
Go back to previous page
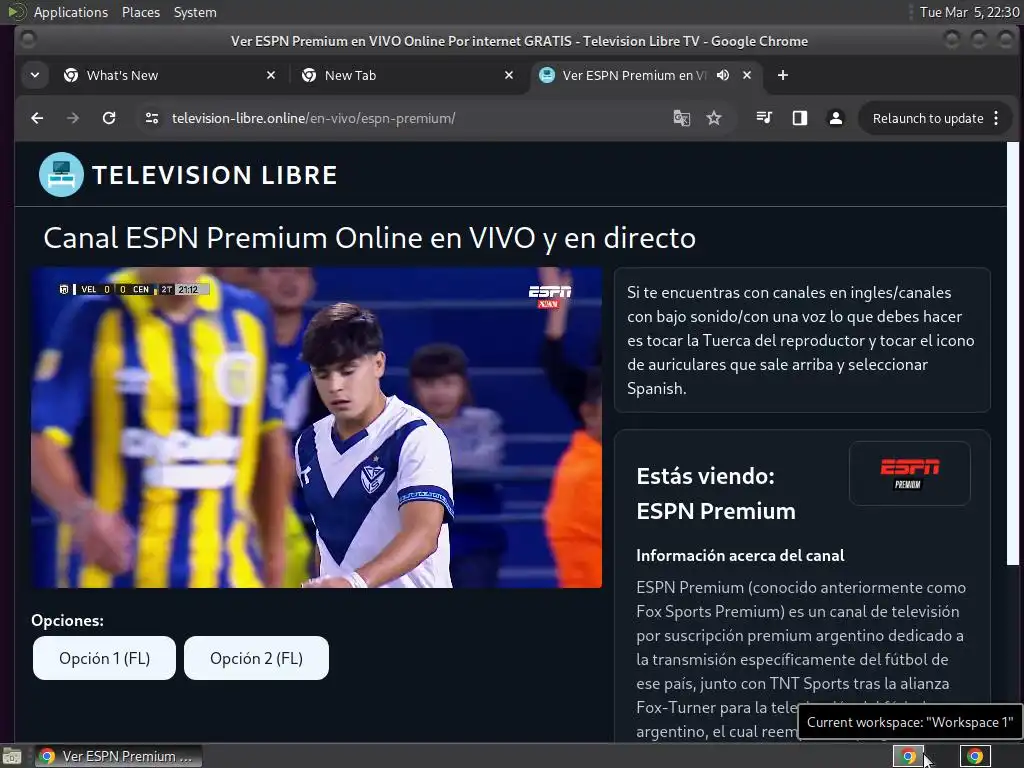[37, 118]
